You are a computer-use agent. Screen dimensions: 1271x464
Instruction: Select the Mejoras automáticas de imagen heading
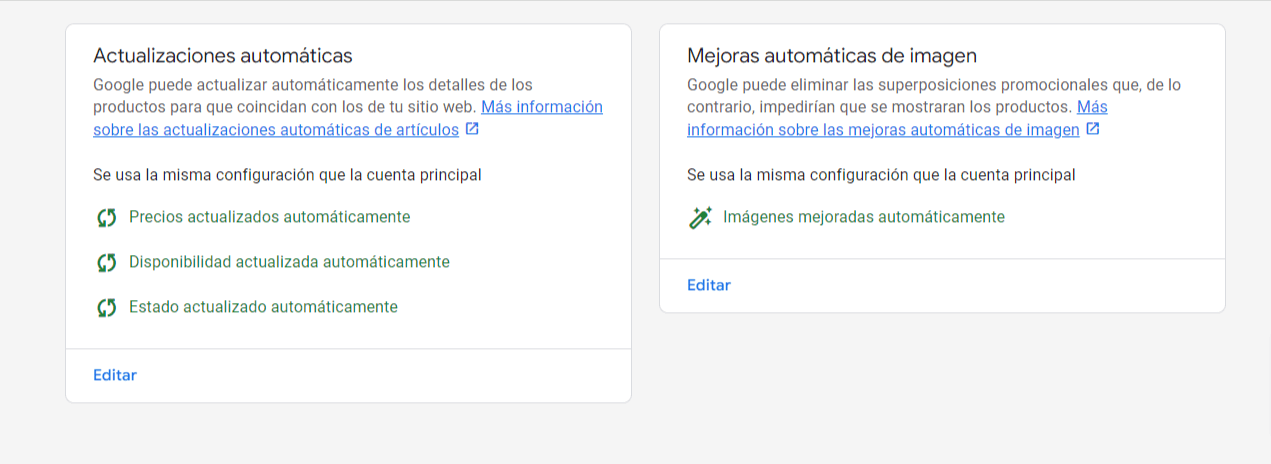832,55
